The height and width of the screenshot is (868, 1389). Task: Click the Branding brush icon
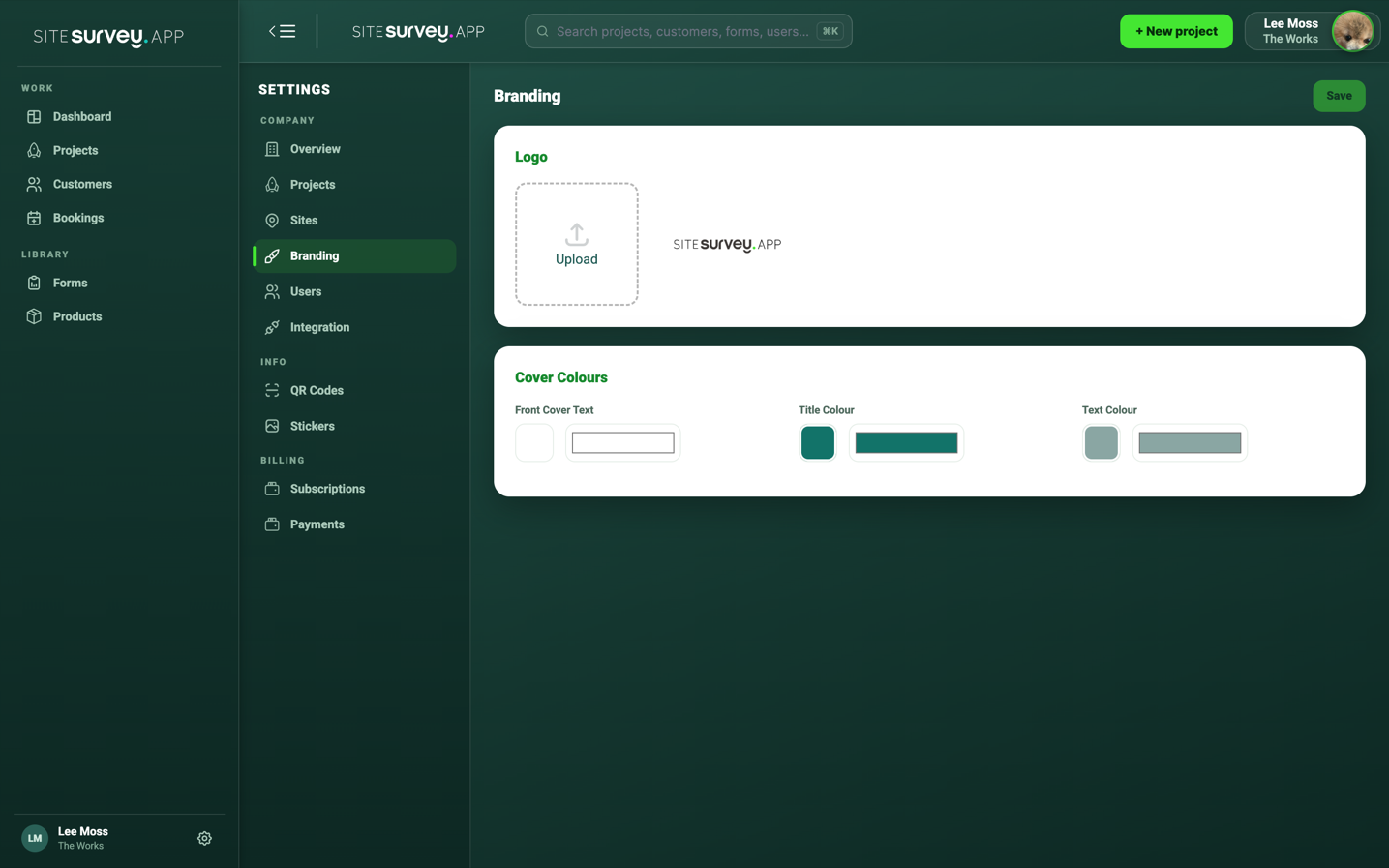point(272,256)
